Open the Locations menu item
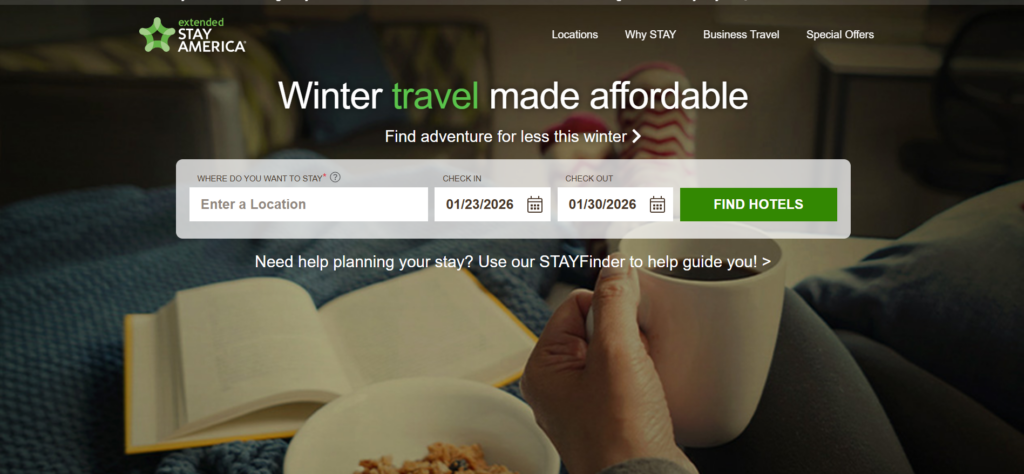The image size is (1024, 474). coord(575,35)
